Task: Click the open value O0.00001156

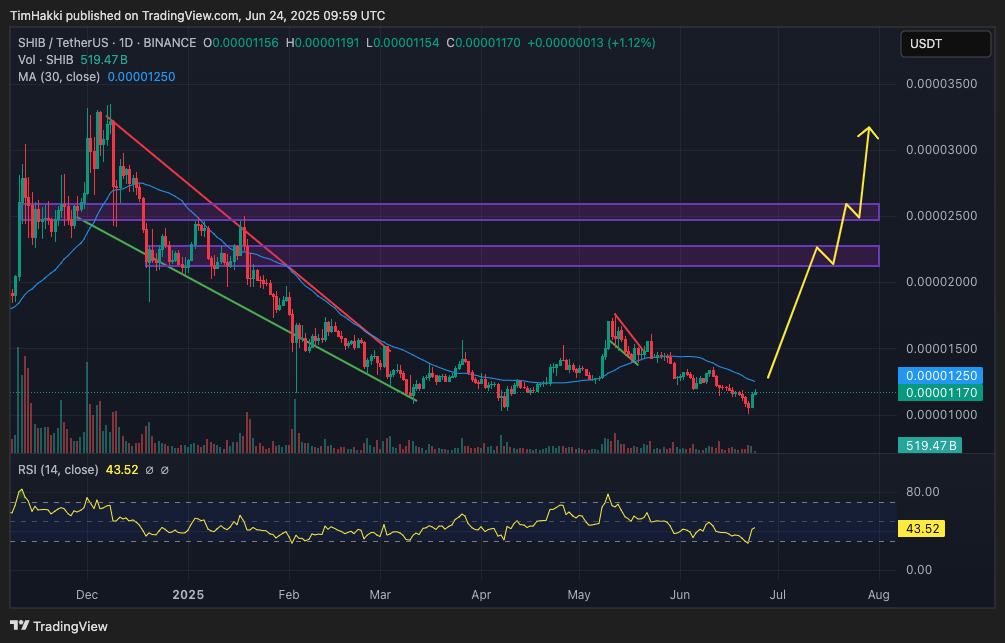Action: (x=241, y=43)
